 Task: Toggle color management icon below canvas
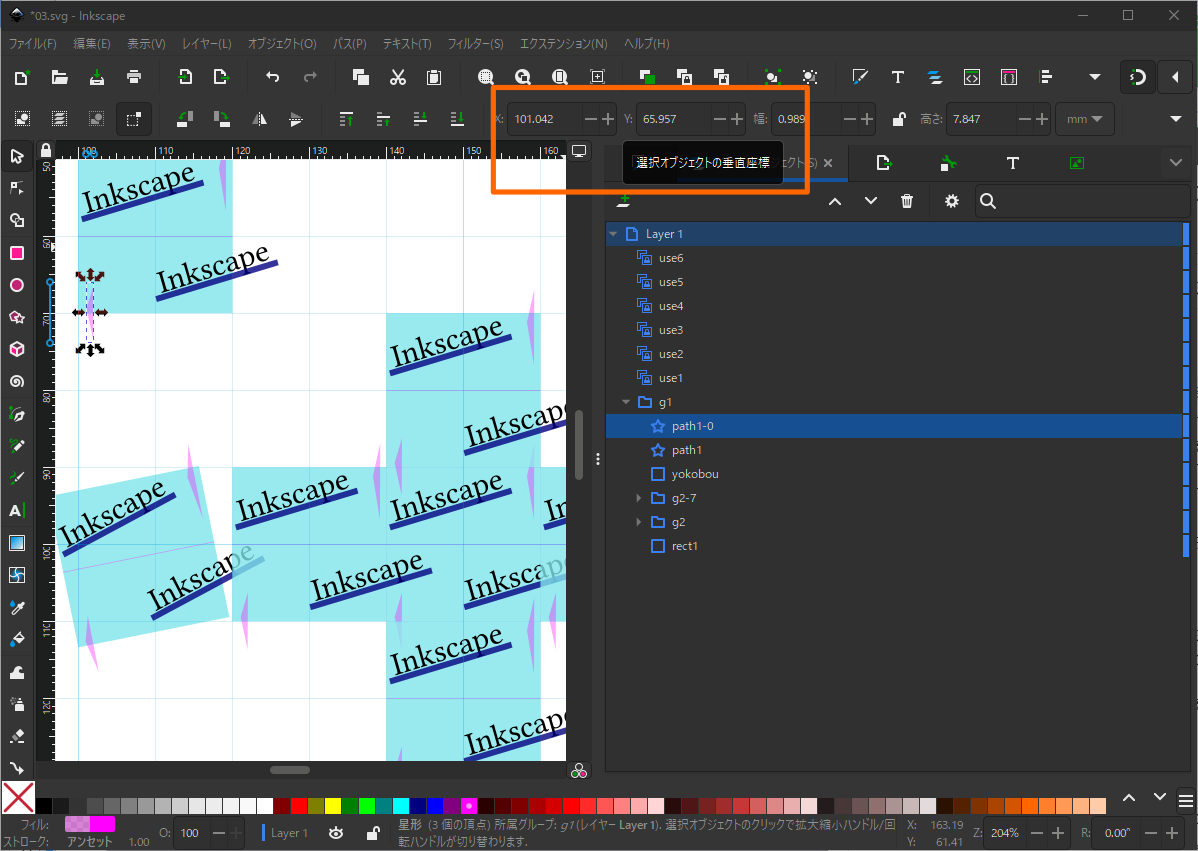pos(579,771)
